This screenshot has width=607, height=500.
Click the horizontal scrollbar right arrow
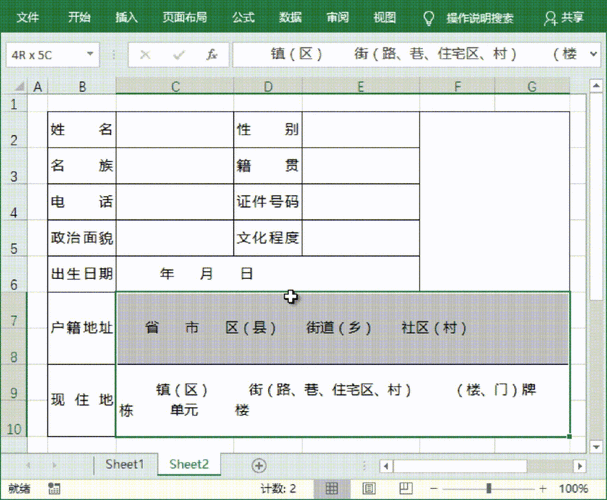(x=580, y=466)
